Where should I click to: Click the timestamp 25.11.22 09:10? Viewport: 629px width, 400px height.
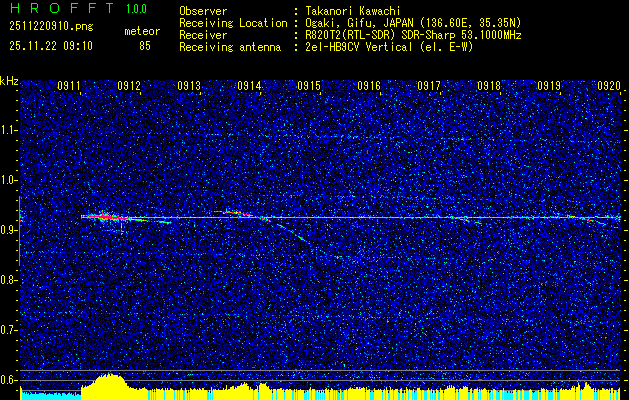tap(51, 46)
